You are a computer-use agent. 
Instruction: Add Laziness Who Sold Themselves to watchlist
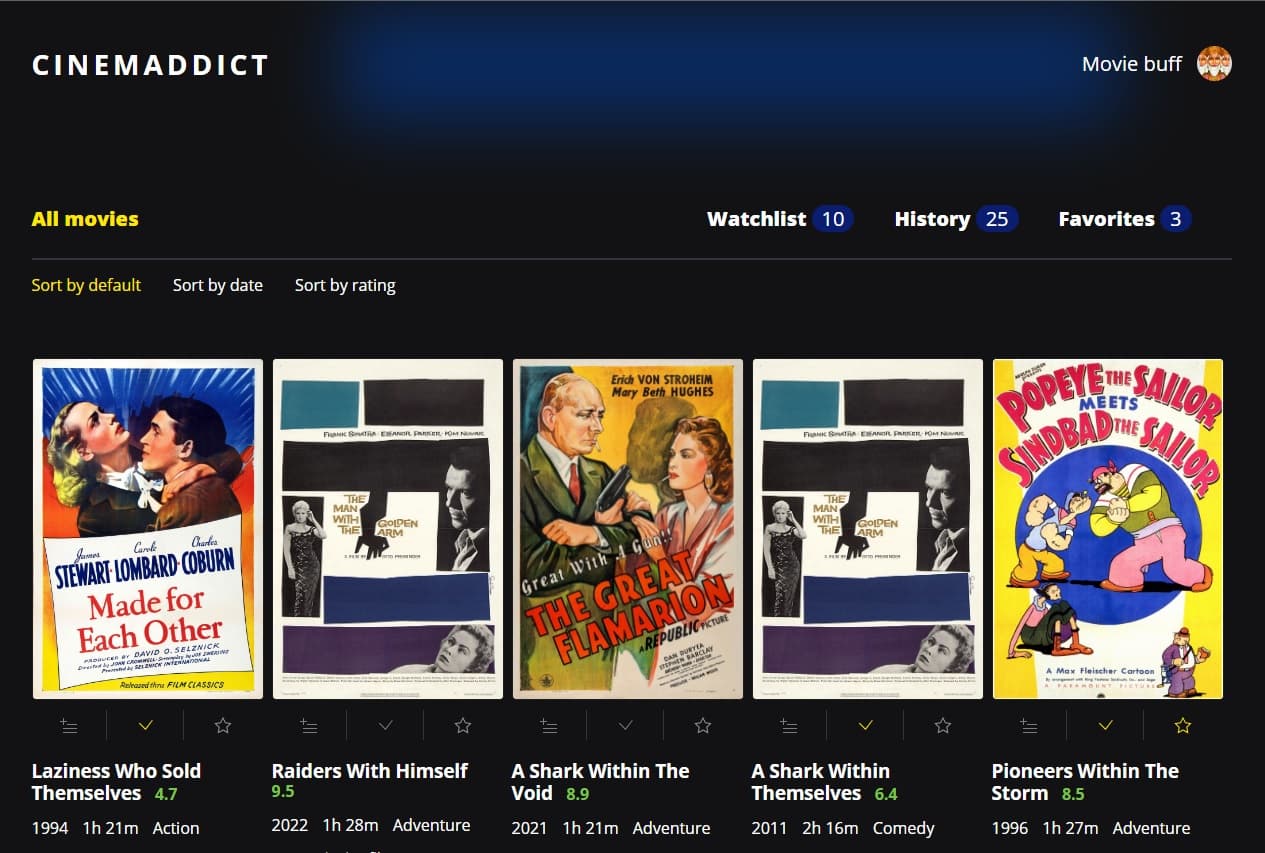[x=69, y=726]
